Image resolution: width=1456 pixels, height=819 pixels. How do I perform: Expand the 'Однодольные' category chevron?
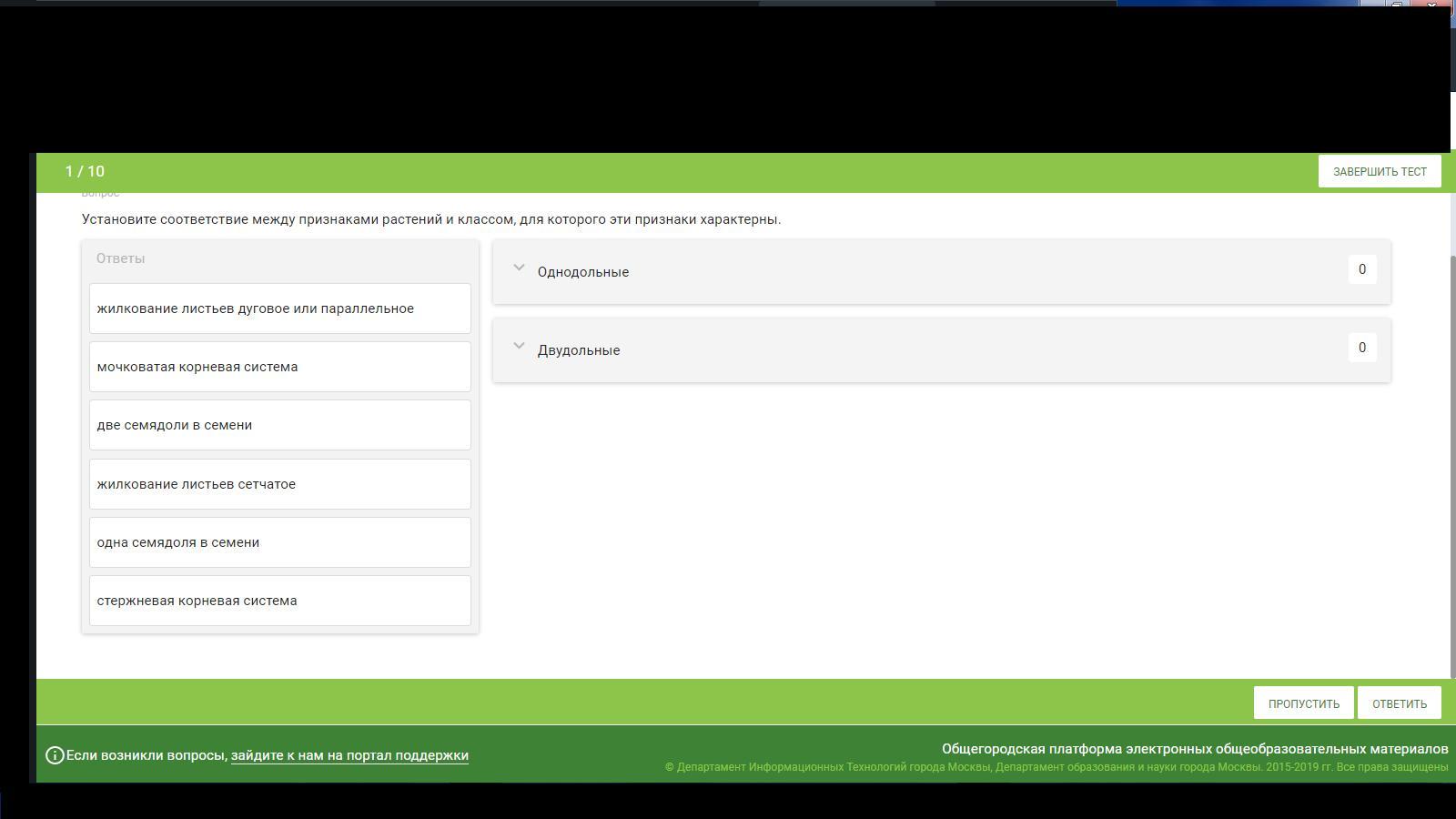pyautogui.click(x=519, y=268)
